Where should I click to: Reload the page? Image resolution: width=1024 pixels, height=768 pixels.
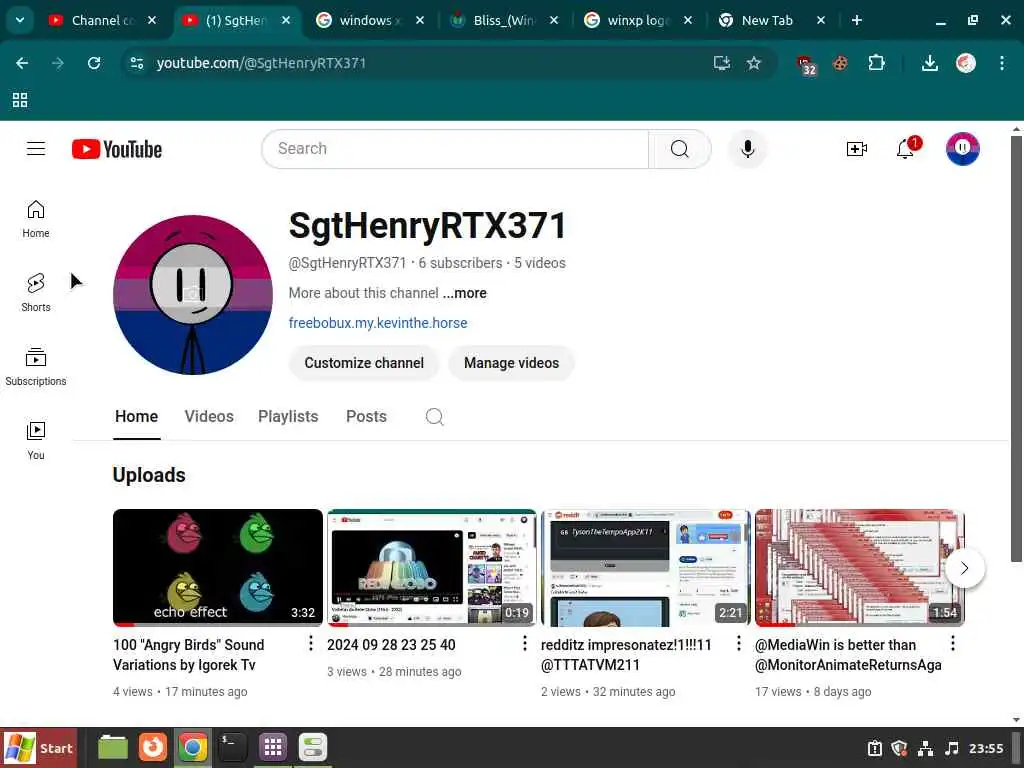[94, 63]
